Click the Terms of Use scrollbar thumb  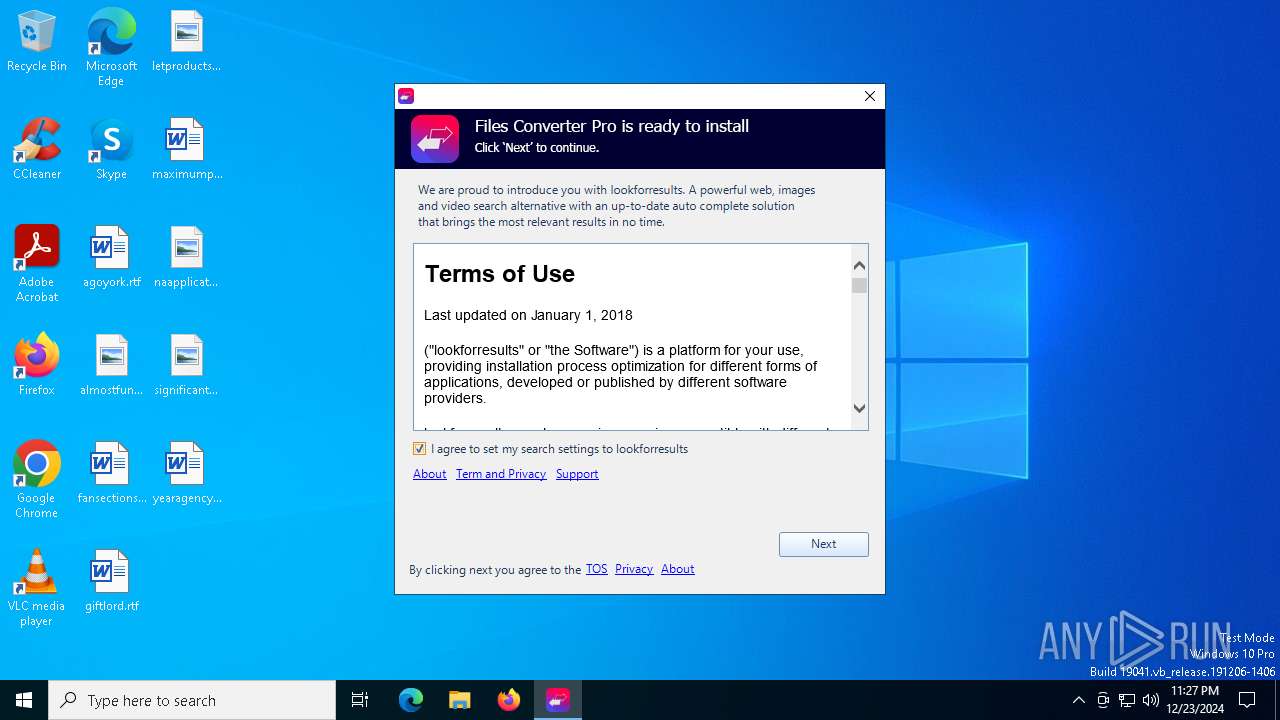(x=860, y=286)
